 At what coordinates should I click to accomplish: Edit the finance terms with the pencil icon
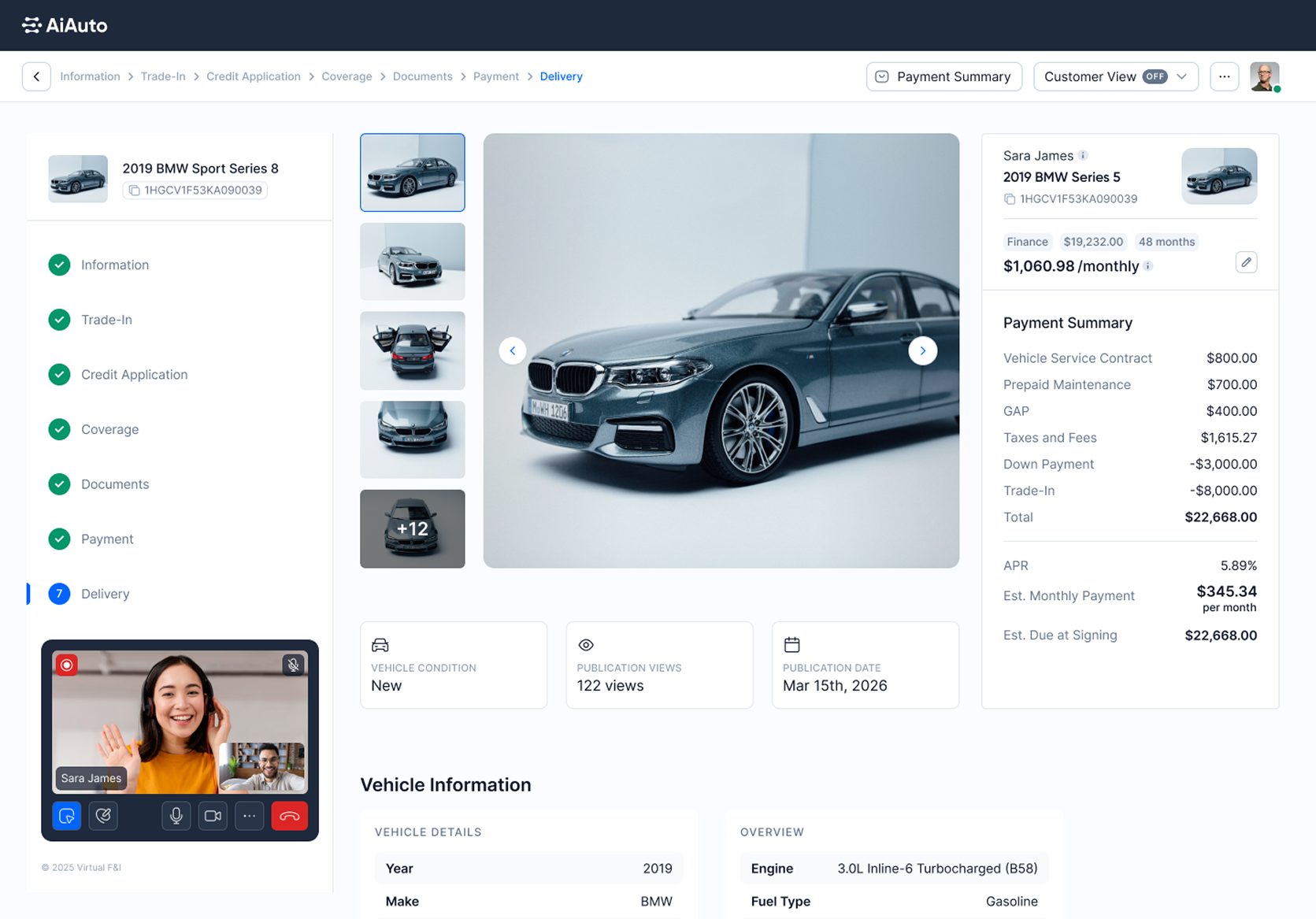point(1246,262)
